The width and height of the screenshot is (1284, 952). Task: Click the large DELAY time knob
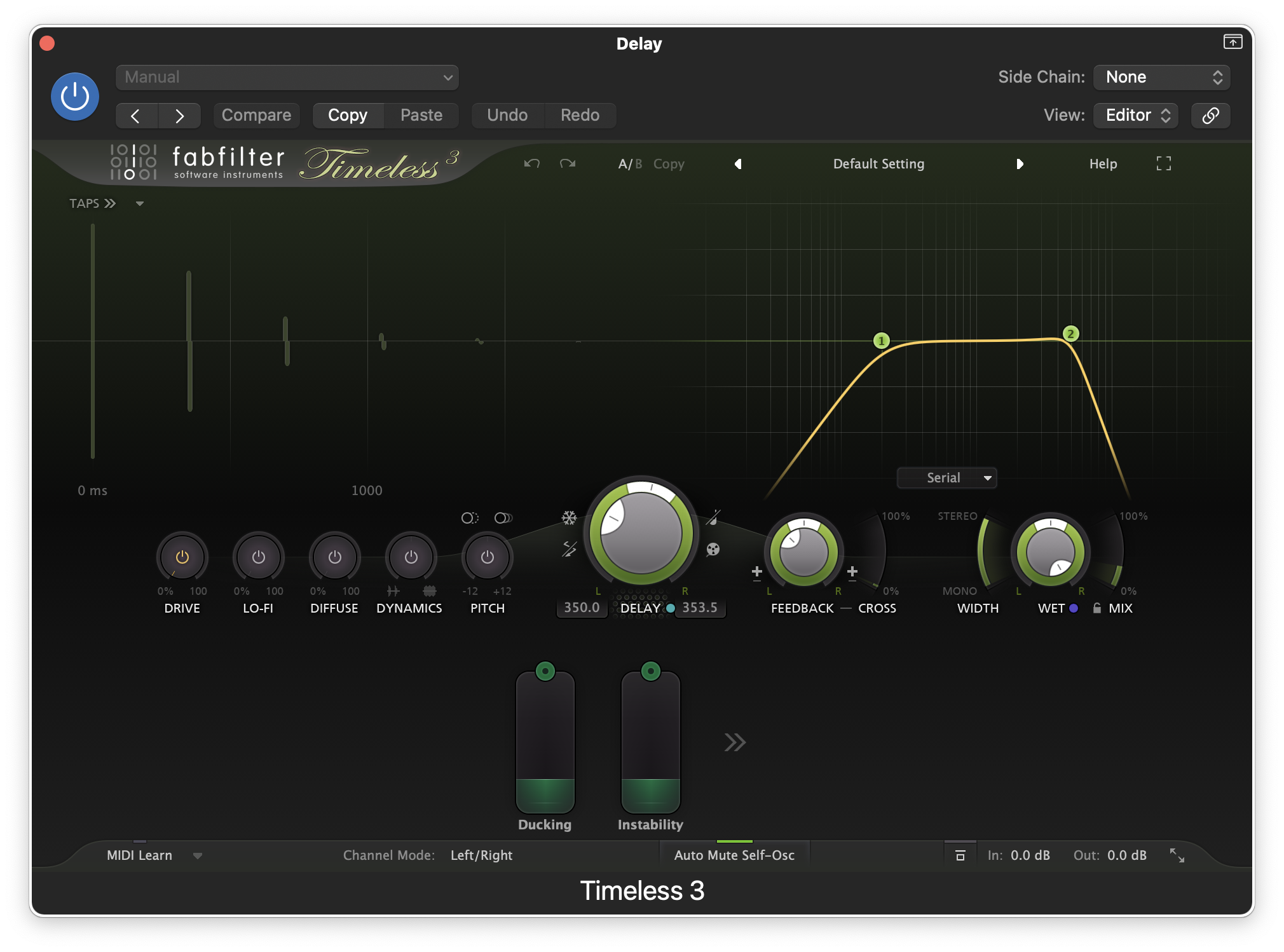coord(641,532)
